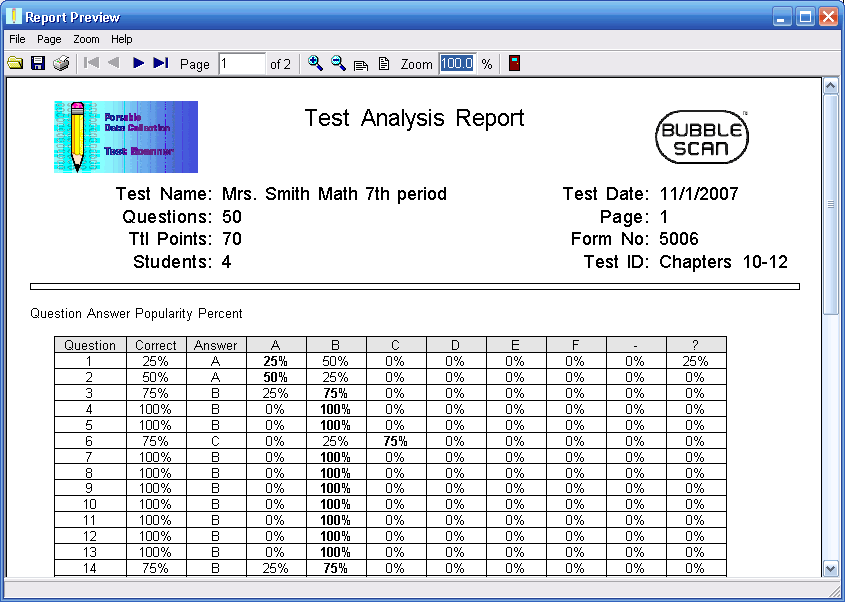Click the Test ID 'Chapters 10-12'
This screenshot has width=845, height=602.
pos(723,262)
